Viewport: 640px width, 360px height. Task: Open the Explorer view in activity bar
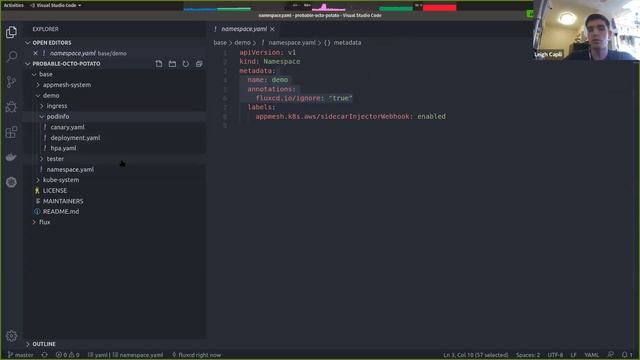coord(11,32)
